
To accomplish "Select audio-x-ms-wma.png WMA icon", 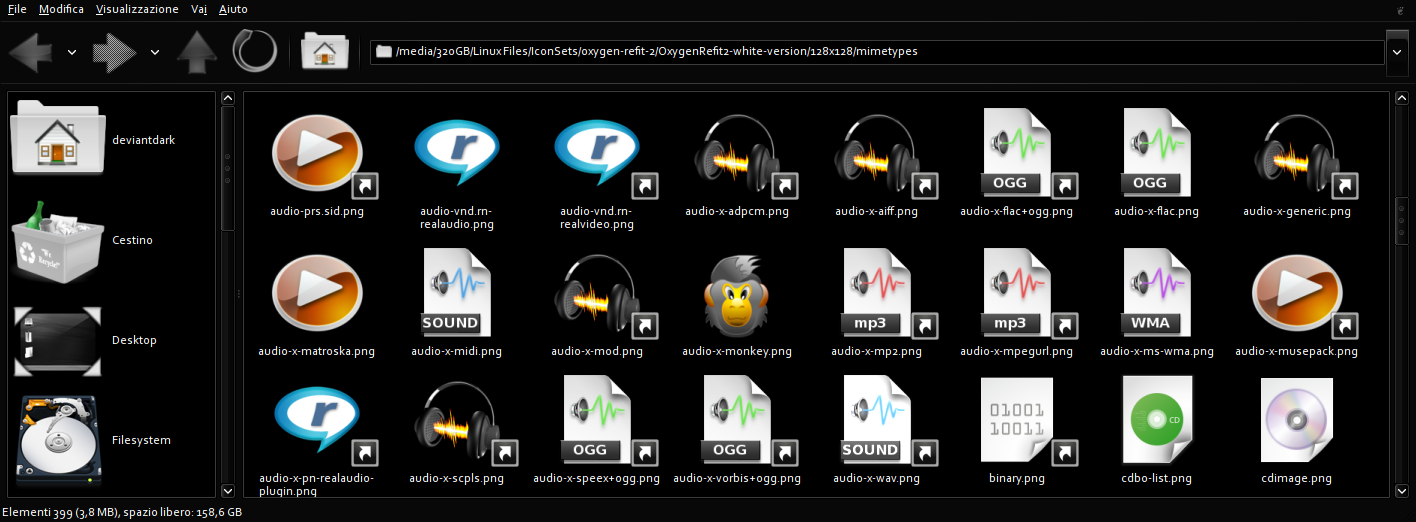I will 1157,292.
